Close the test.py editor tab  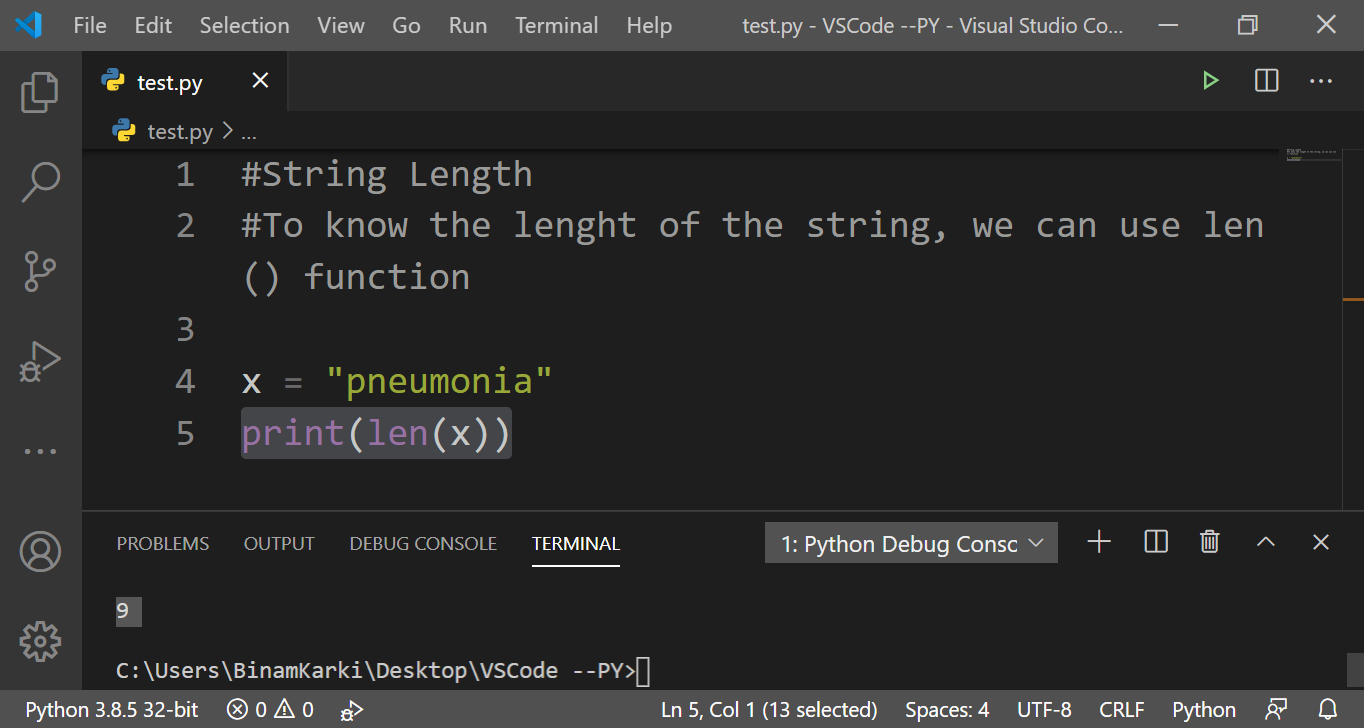tap(260, 81)
